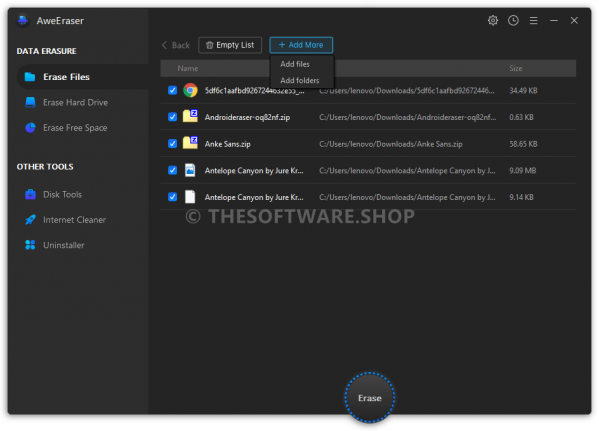Click the blank document icon for Antelope Canyon 9.14 KB

(x=190, y=197)
